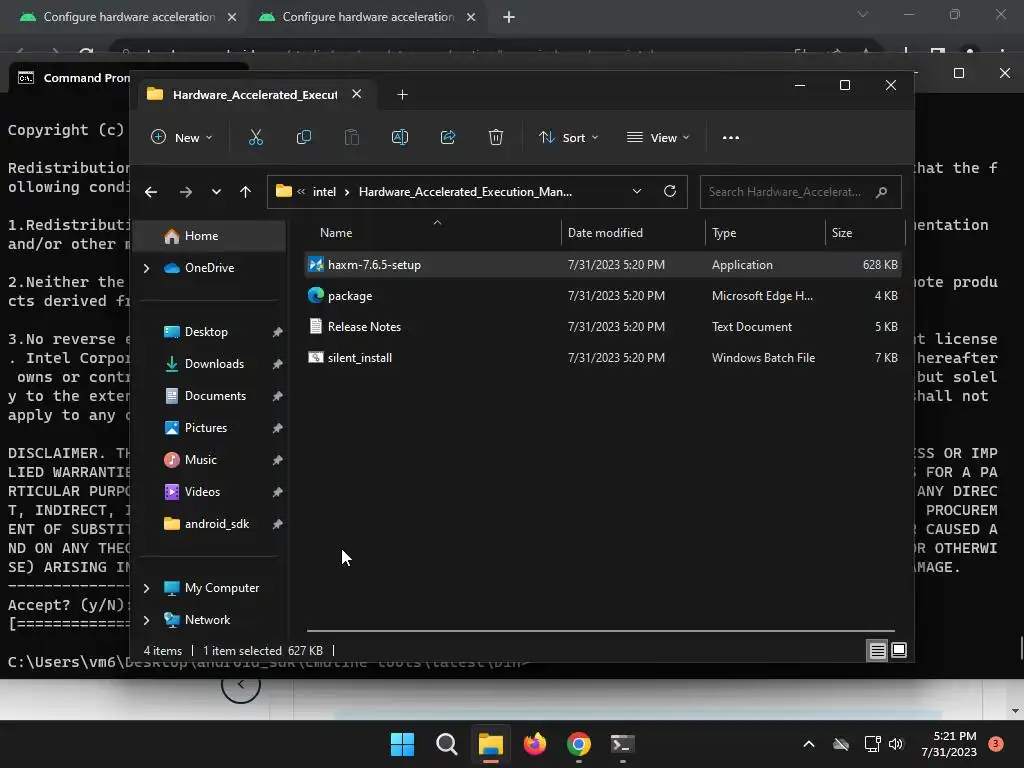The height and width of the screenshot is (768, 1024).
Task: Close the second Configure hardware acceleration Chrome tab
Action: point(471,17)
